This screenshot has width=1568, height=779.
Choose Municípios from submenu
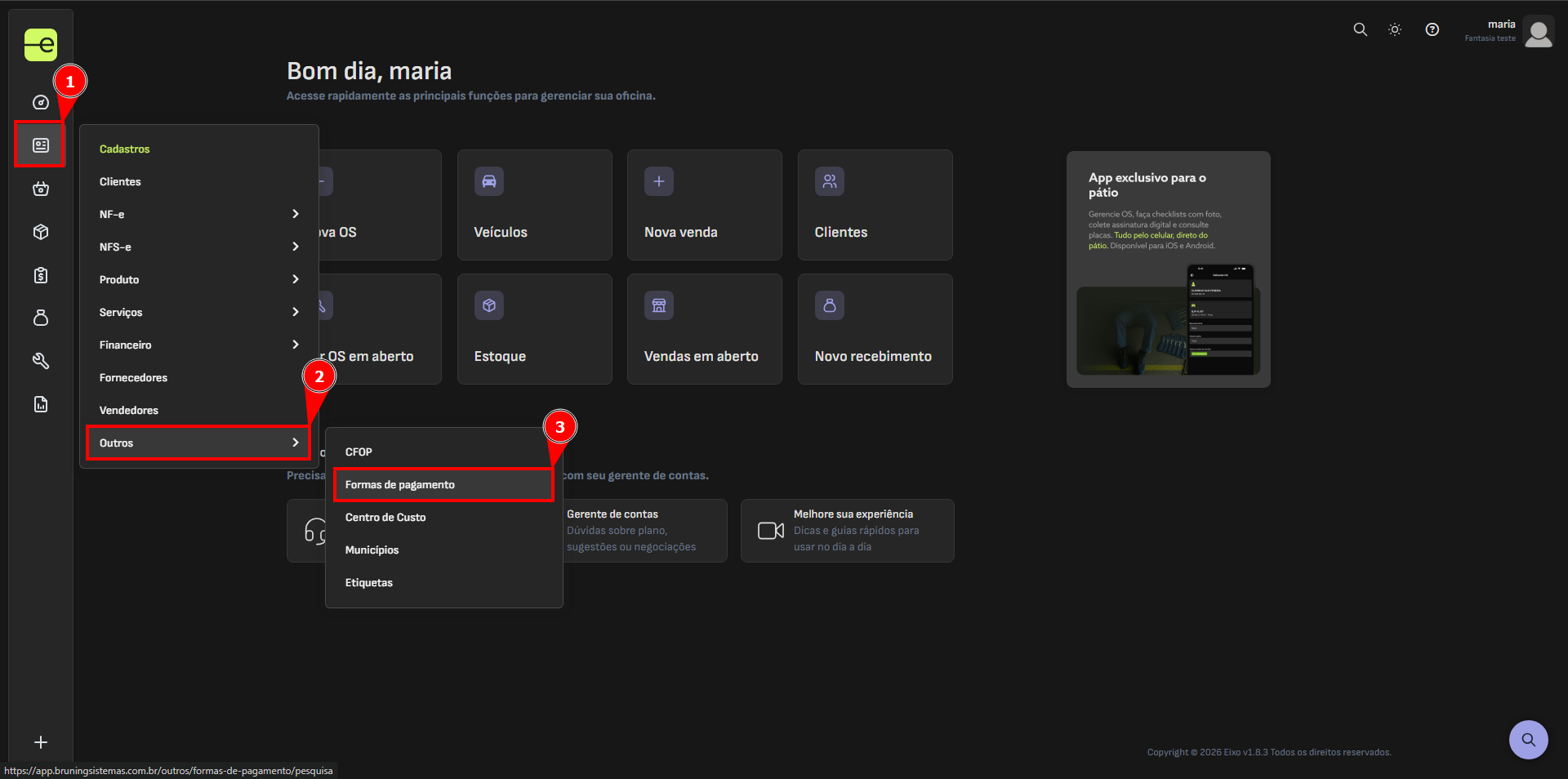point(444,550)
